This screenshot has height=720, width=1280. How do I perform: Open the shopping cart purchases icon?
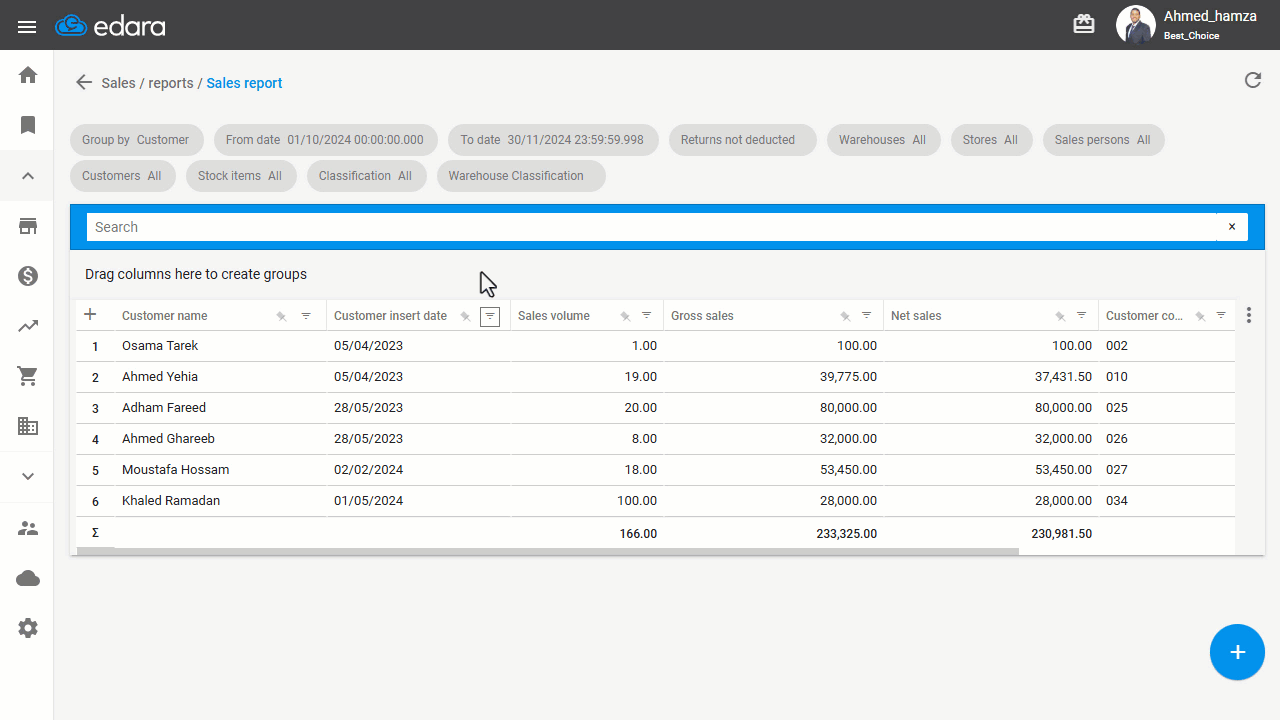pyautogui.click(x=28, y=376)
